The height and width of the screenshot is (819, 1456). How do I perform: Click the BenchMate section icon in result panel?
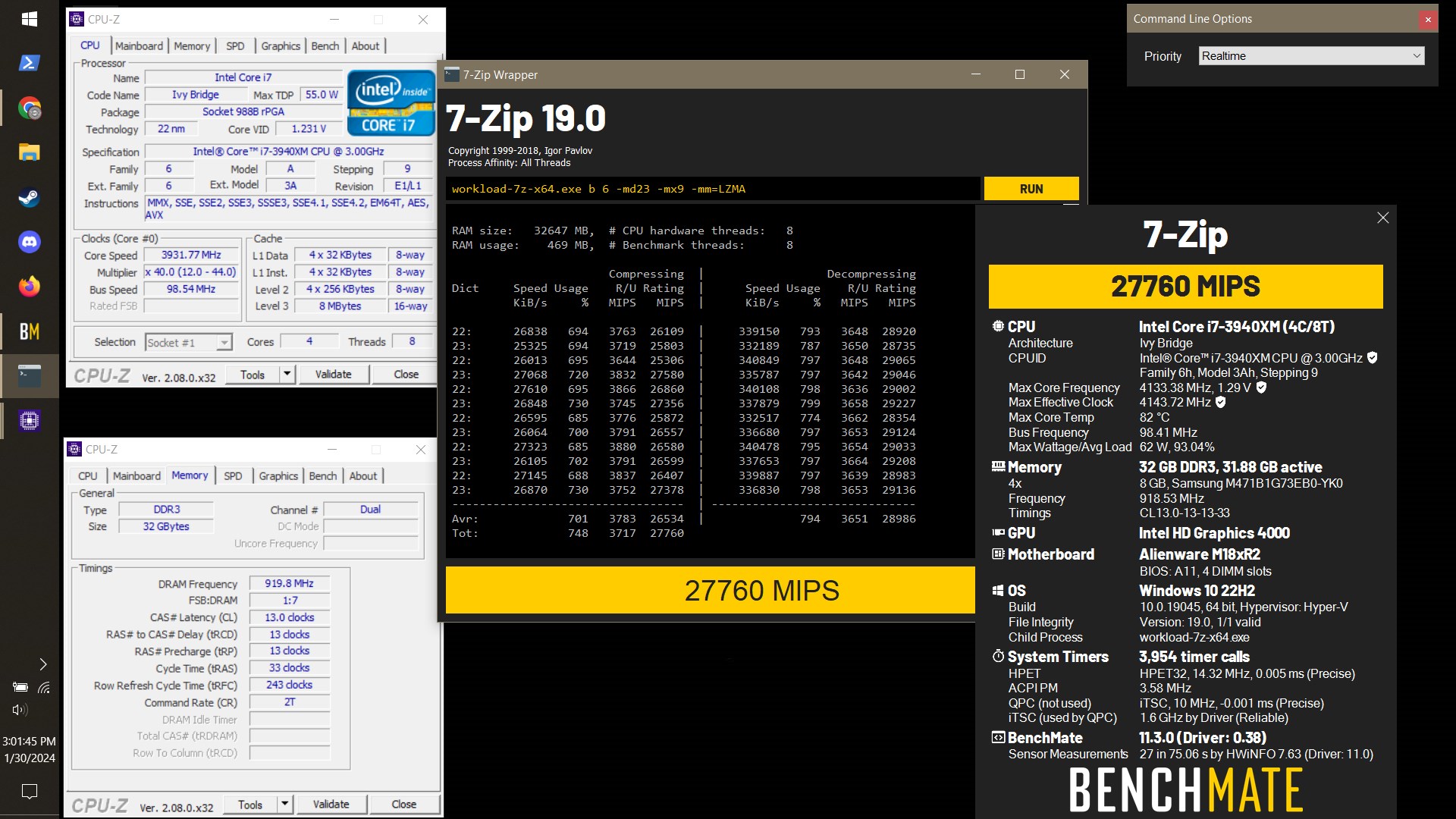(x=998, y=737)
